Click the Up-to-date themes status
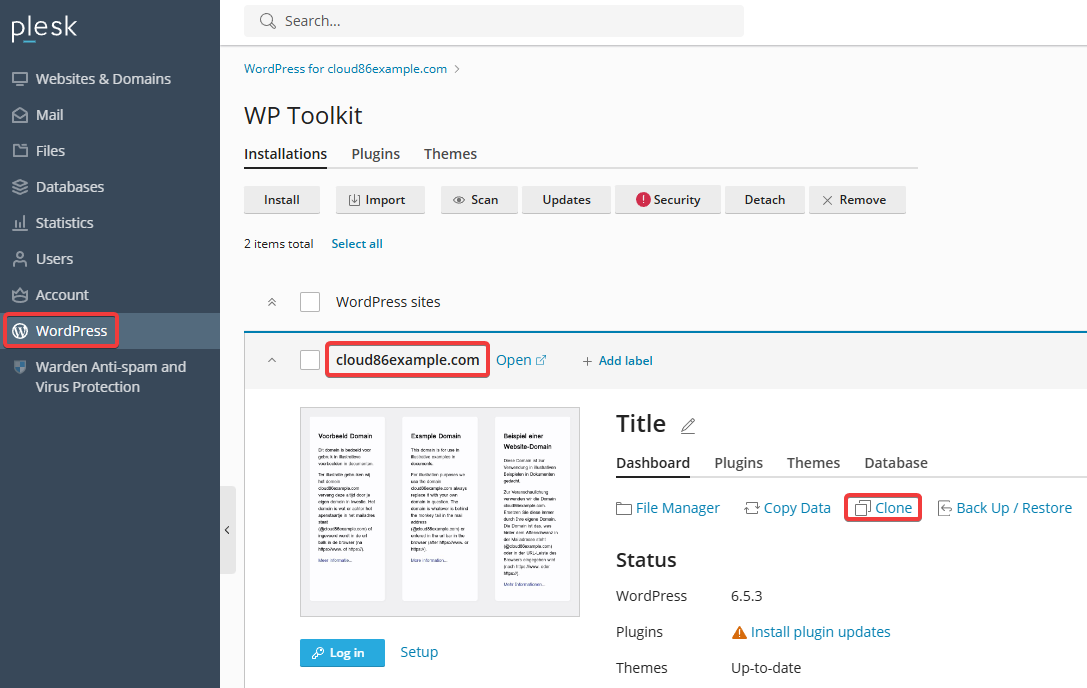This screenshot has height=688, width=1087. tap(766, 669)
